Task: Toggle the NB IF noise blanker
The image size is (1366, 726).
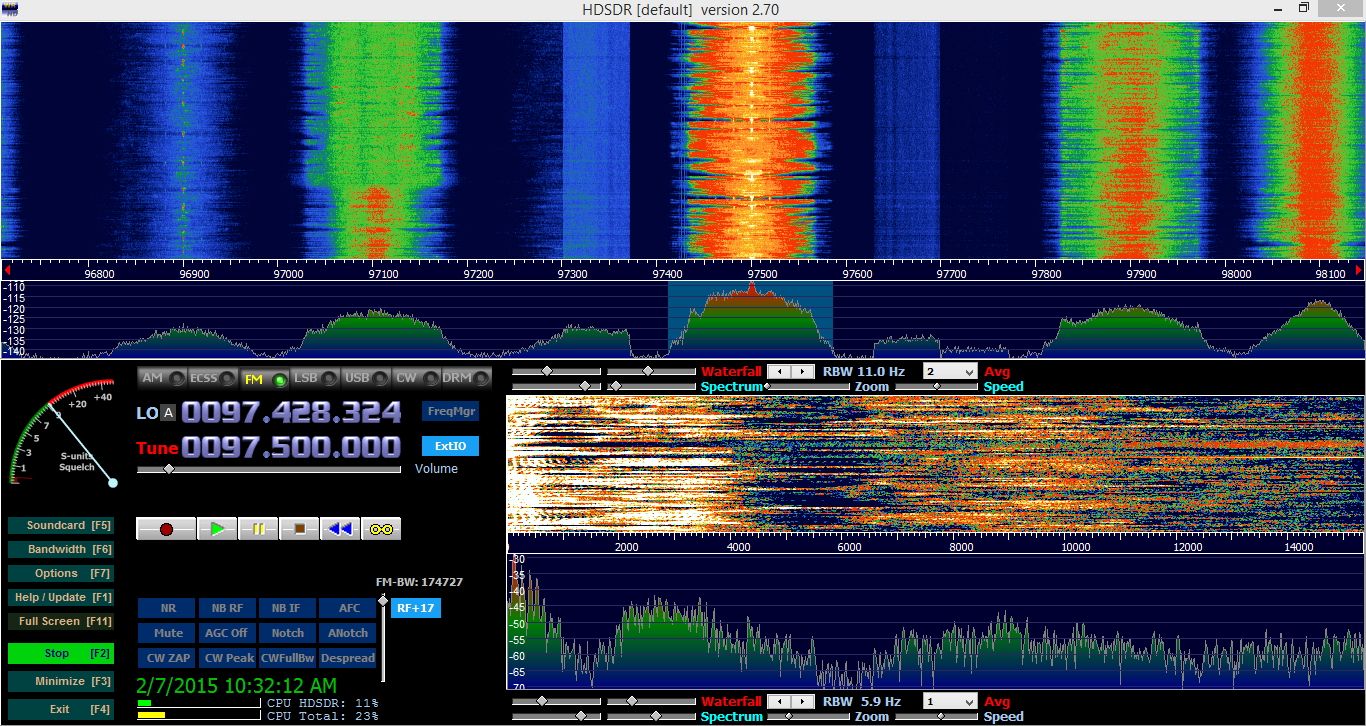Action: click(287, 608)
